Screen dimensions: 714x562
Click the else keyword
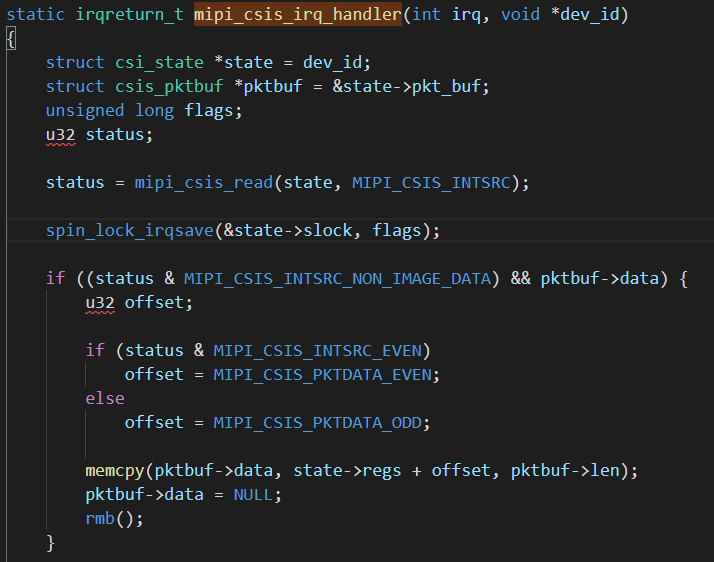105,398
